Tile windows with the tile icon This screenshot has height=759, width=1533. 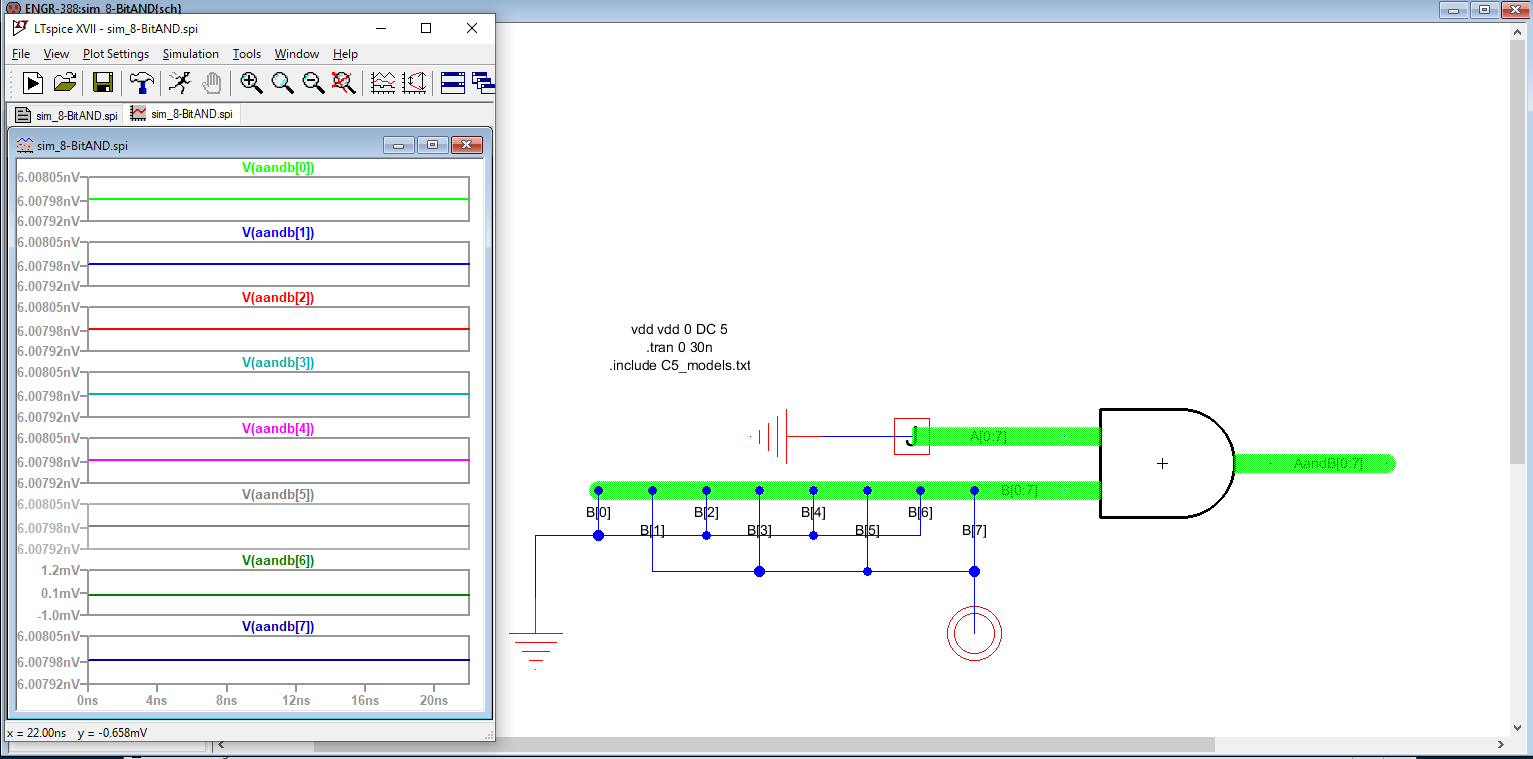(x=453, y=83)
